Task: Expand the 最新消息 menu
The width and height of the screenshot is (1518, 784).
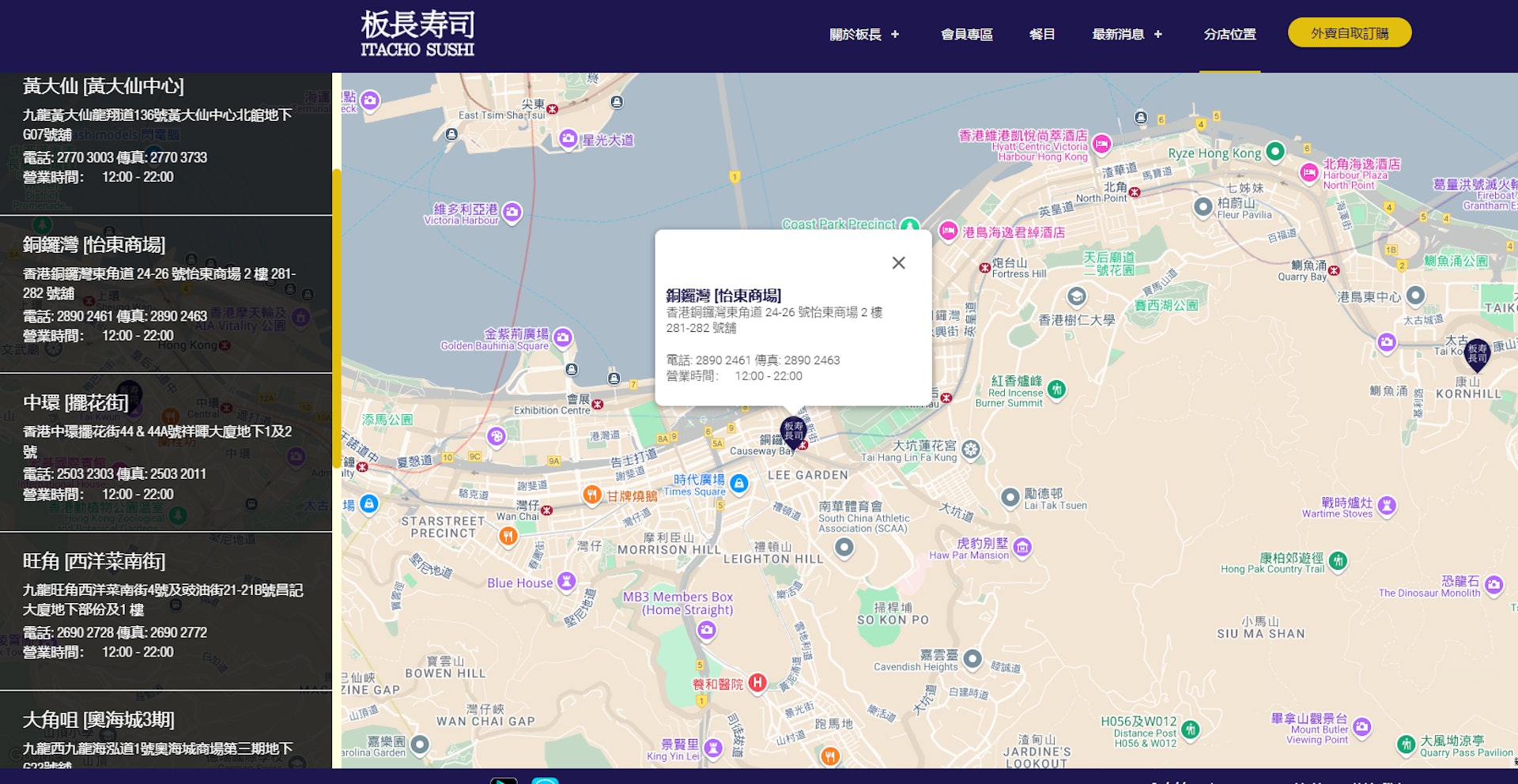Action: [1123, 35]
